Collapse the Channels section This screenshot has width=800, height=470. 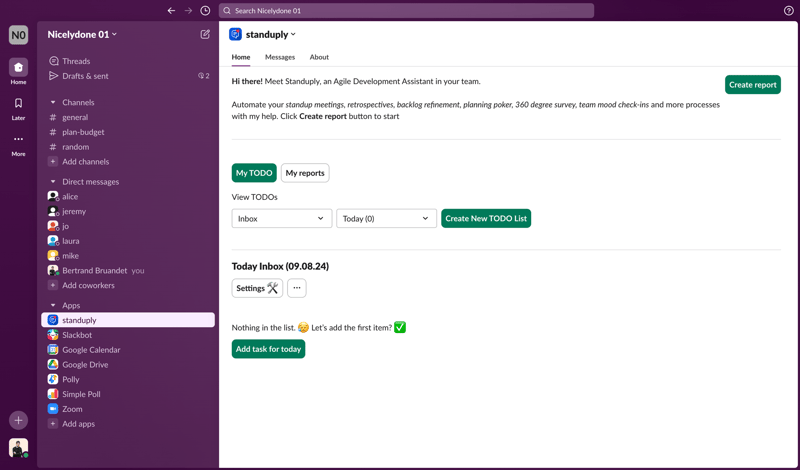tap(53, 102)
